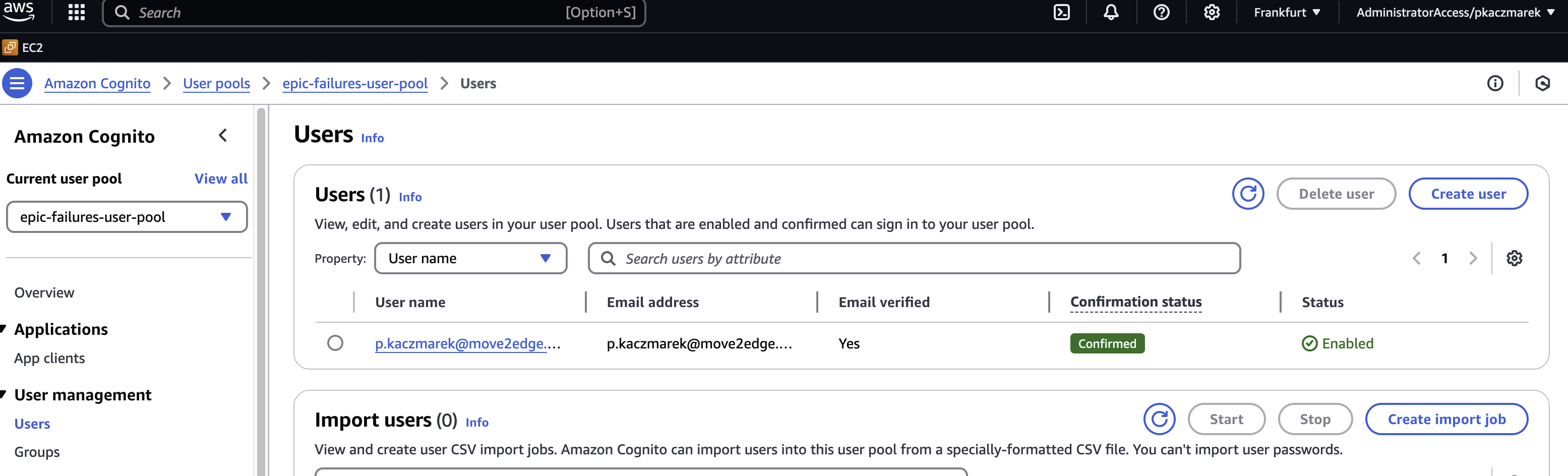Click the Email address column header
This screenshot has height=476, width=1568.
(652, 302)
